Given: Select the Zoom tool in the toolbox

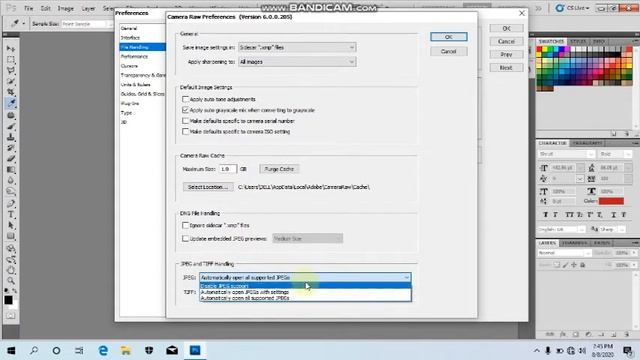Looking at the screenshot, I should (11, 281).
